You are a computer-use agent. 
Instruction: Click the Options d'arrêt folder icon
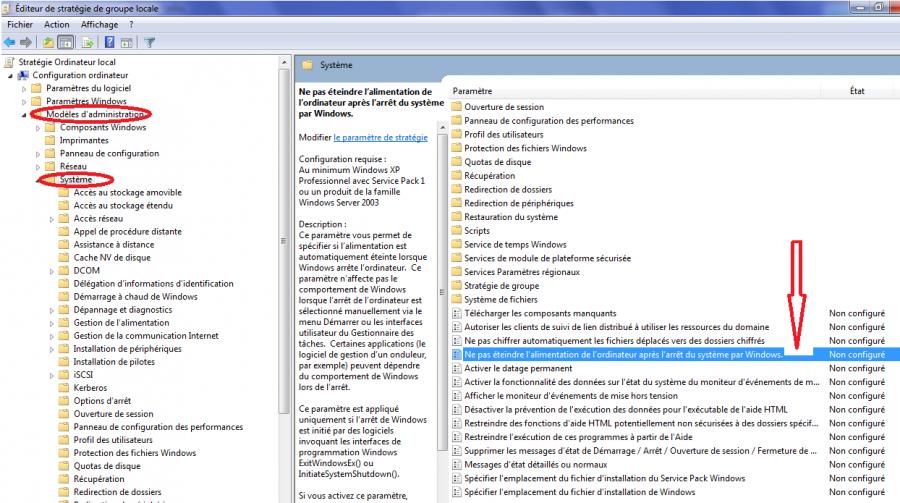[x=64, y=401]
